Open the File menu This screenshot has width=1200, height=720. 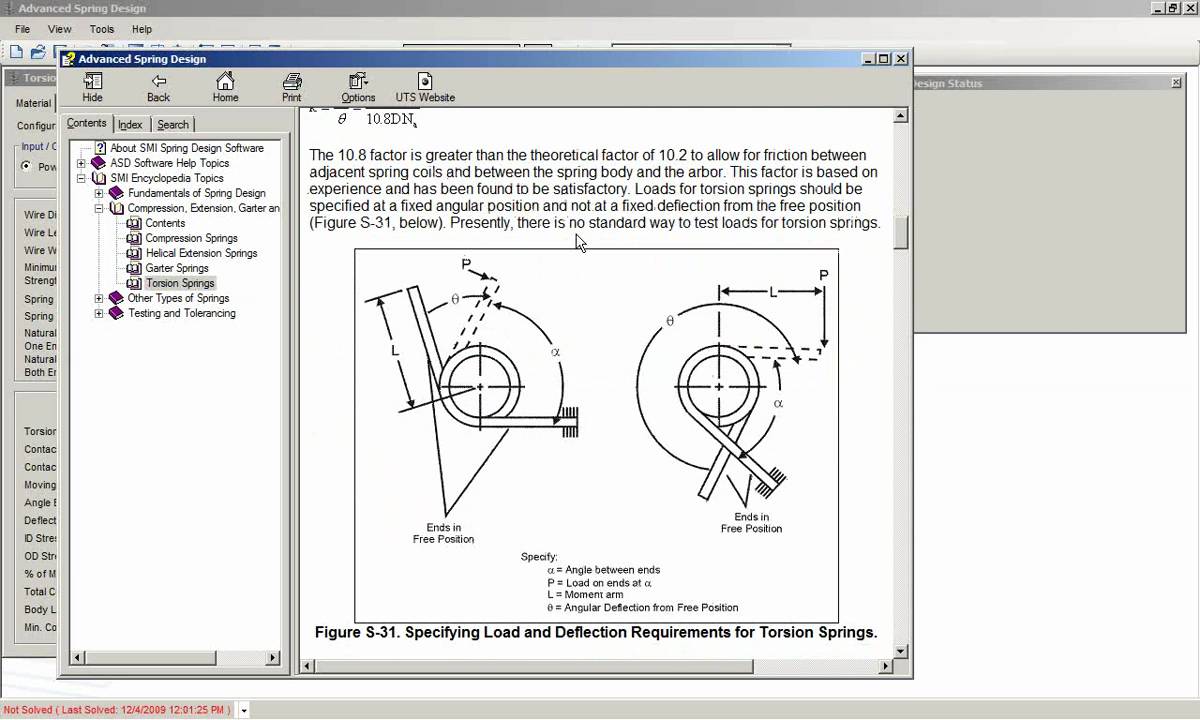23,29
